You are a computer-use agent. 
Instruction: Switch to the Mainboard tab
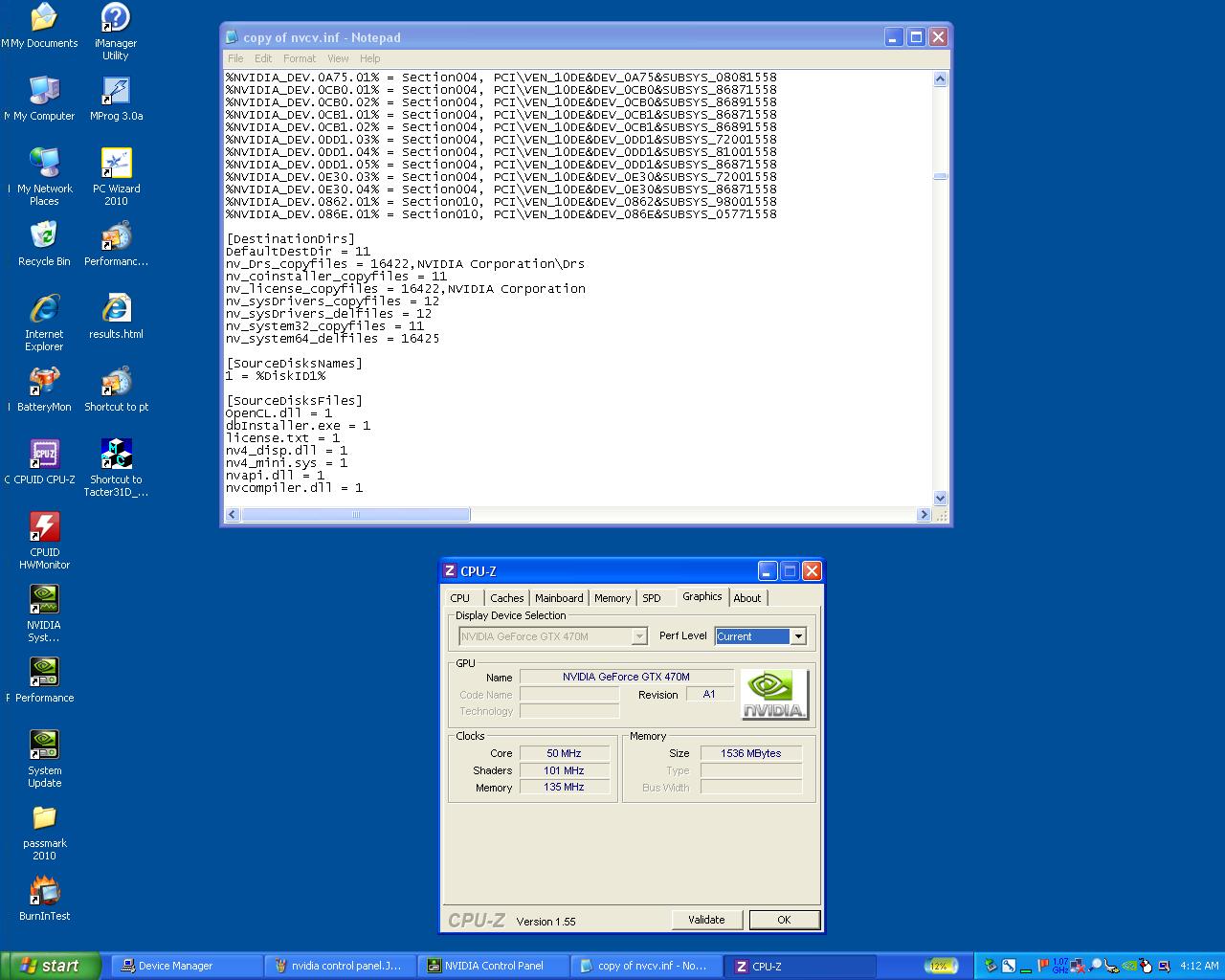tap(559, 598)
